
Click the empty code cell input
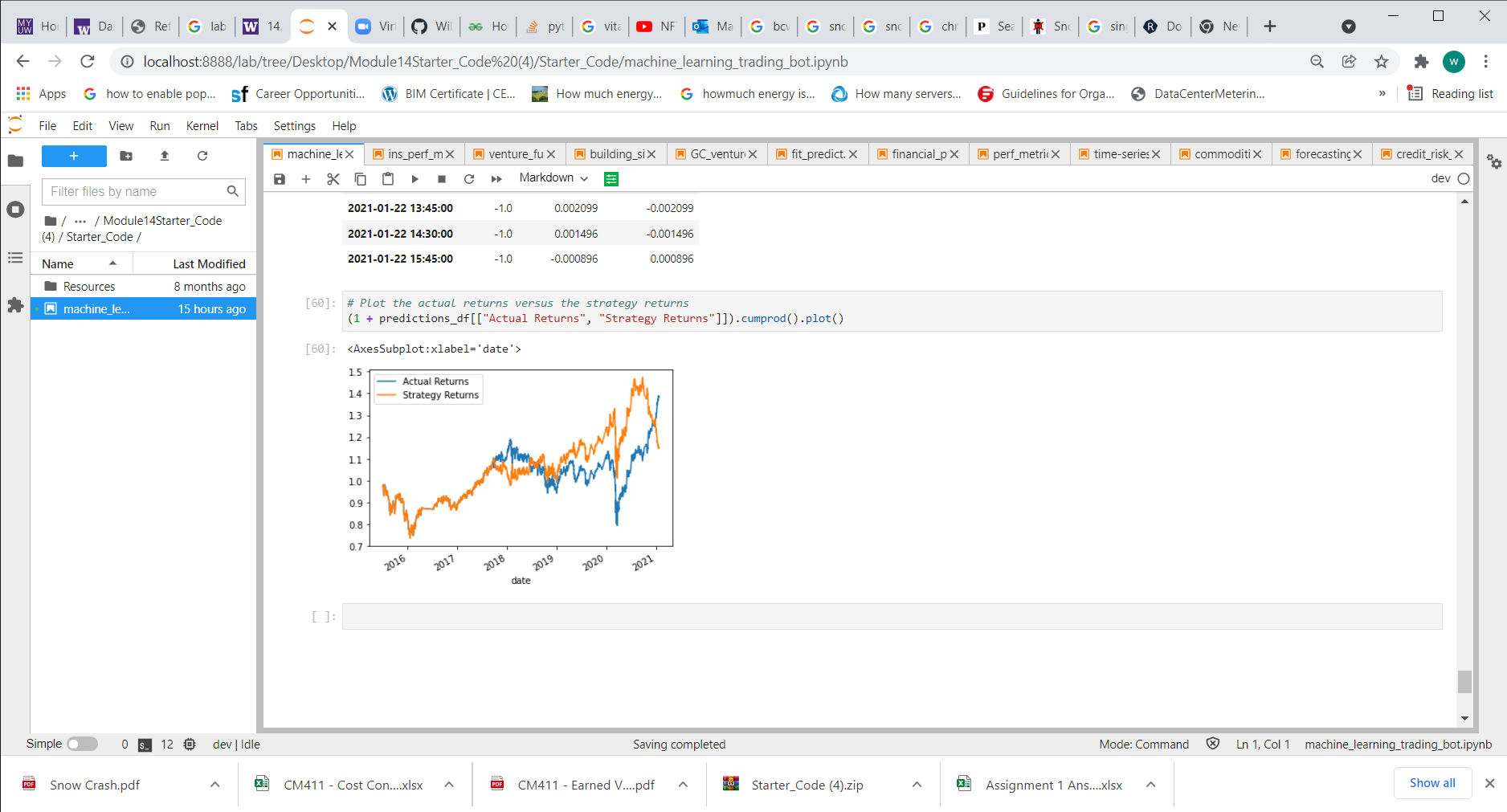point(892,617)
